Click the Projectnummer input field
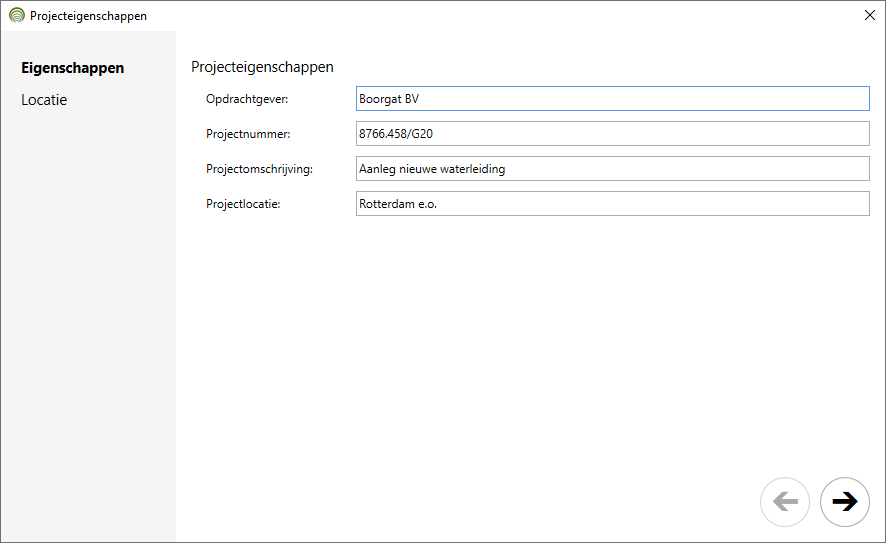Image resolution: width=886 pixels, height=543 pixels. [613, 134]
